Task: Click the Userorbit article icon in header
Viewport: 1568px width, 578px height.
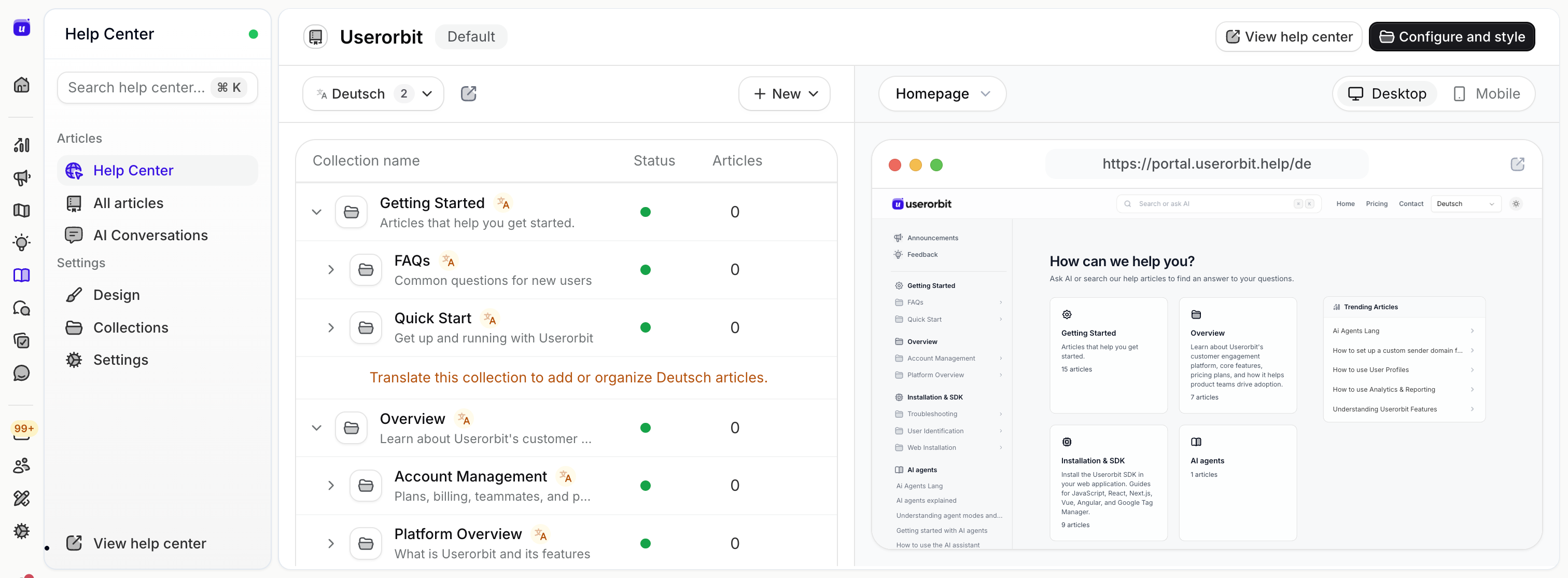Action: tap(316, 37)
